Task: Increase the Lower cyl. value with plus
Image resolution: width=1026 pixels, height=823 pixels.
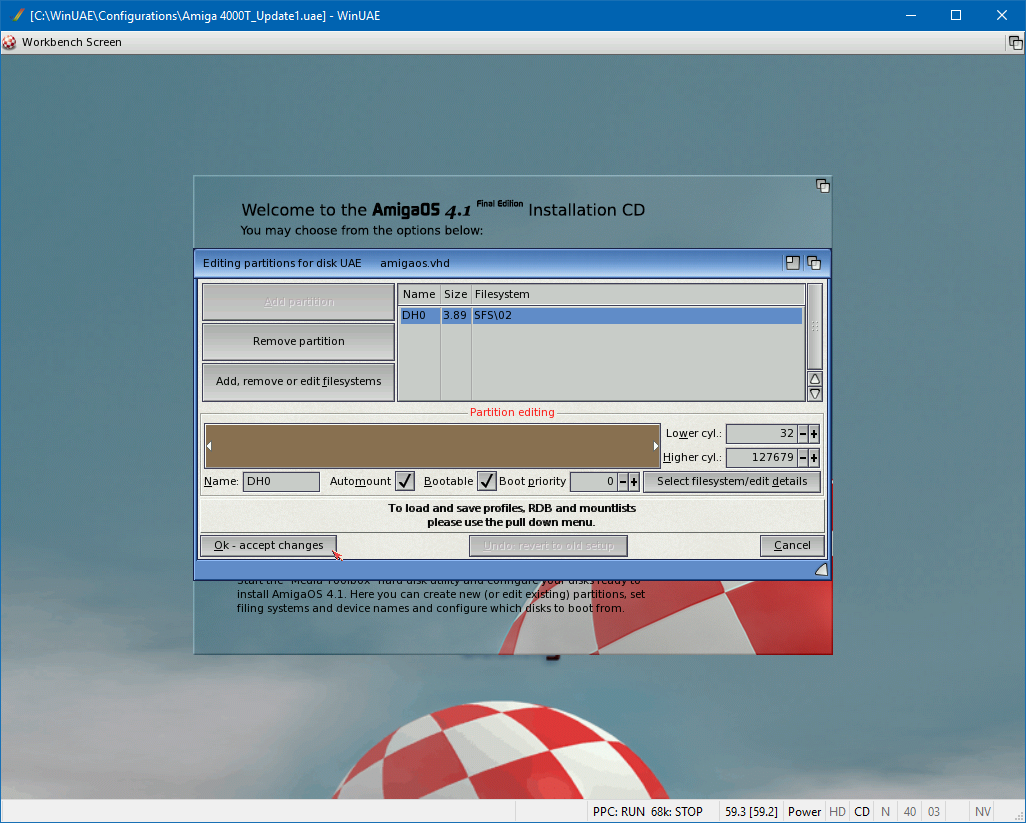Action: (814, 434)
